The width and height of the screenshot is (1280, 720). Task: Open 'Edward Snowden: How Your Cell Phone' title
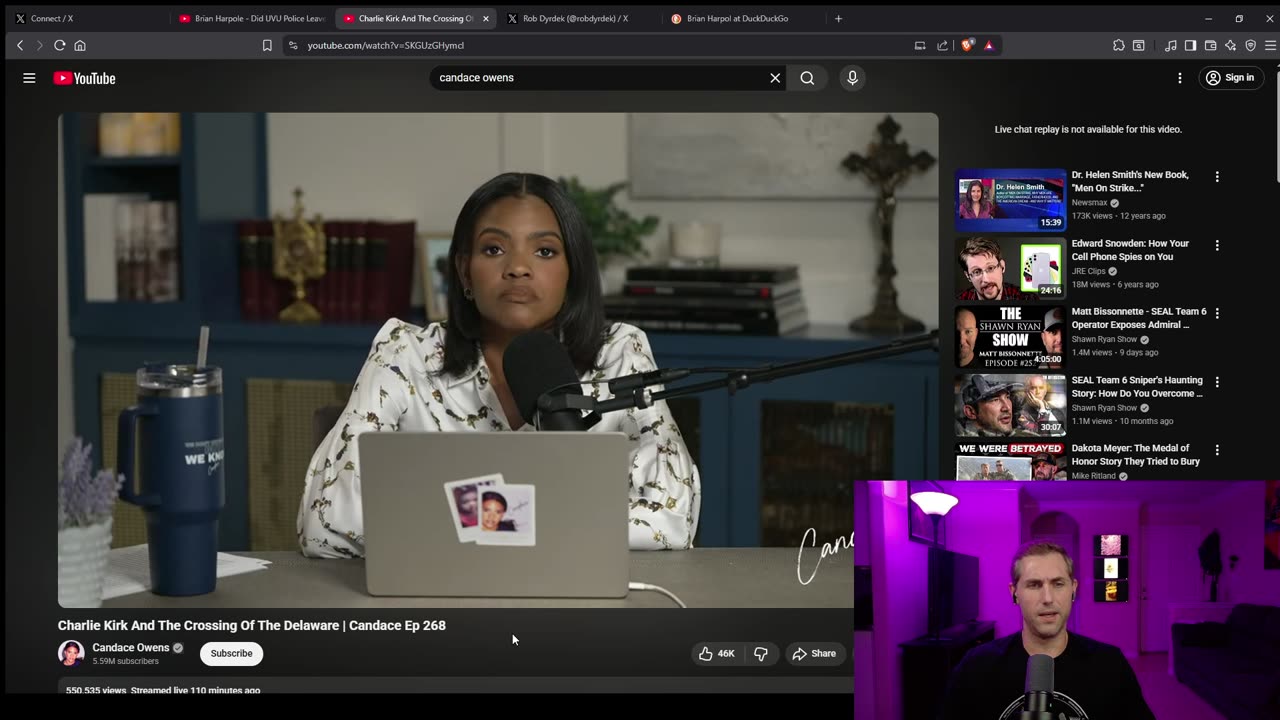point(1130,250)
